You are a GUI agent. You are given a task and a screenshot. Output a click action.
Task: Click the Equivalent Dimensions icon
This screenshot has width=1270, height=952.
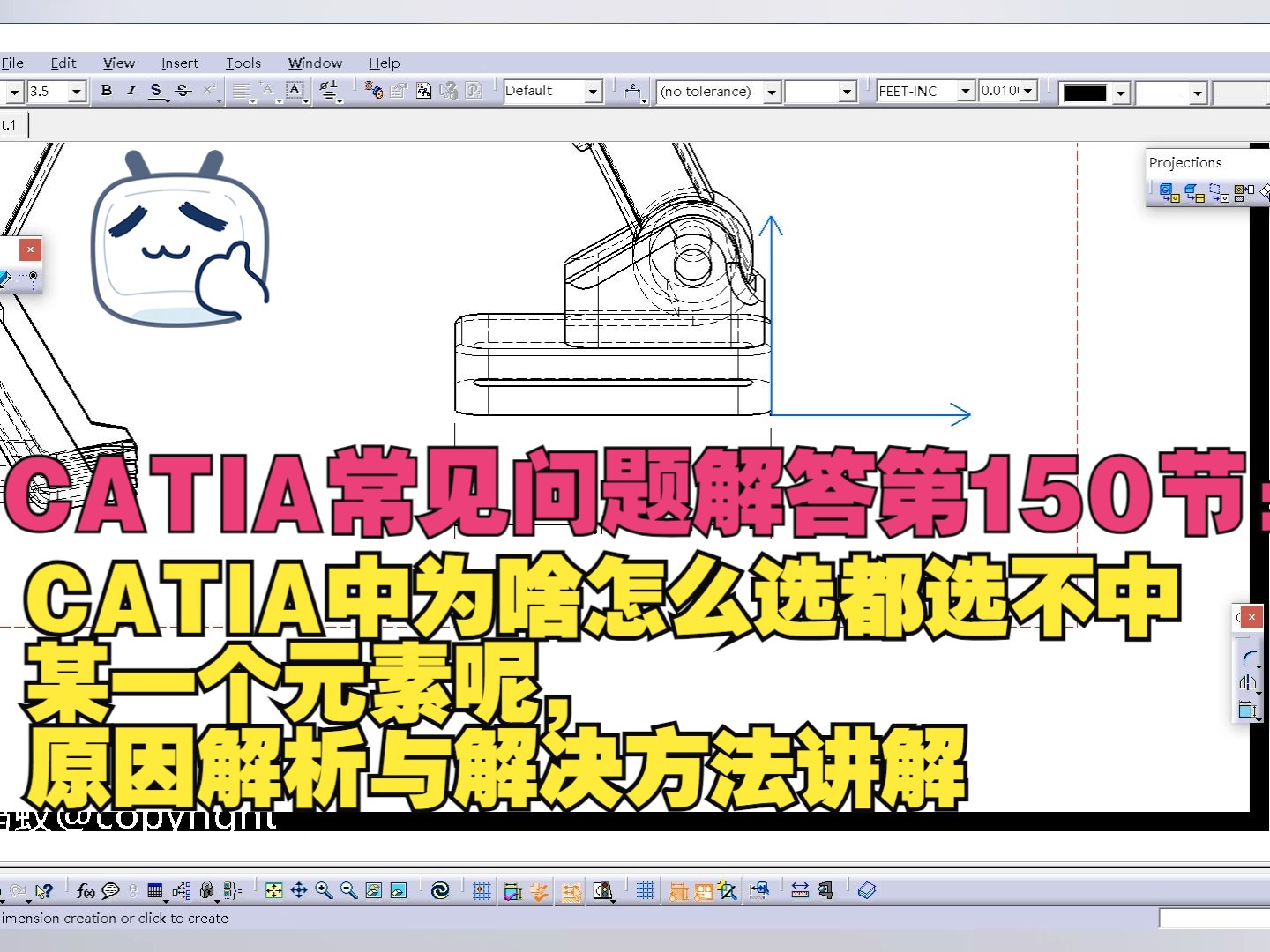tap(232, 890)
